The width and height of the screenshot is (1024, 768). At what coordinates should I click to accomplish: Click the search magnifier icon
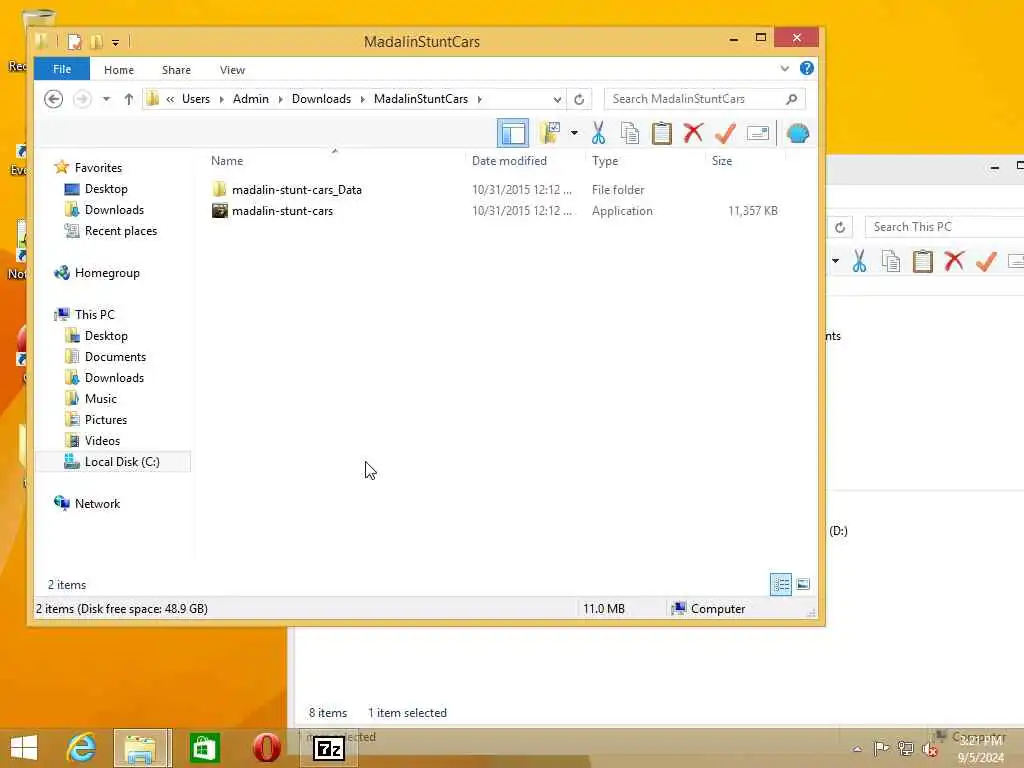coord(792,99)
